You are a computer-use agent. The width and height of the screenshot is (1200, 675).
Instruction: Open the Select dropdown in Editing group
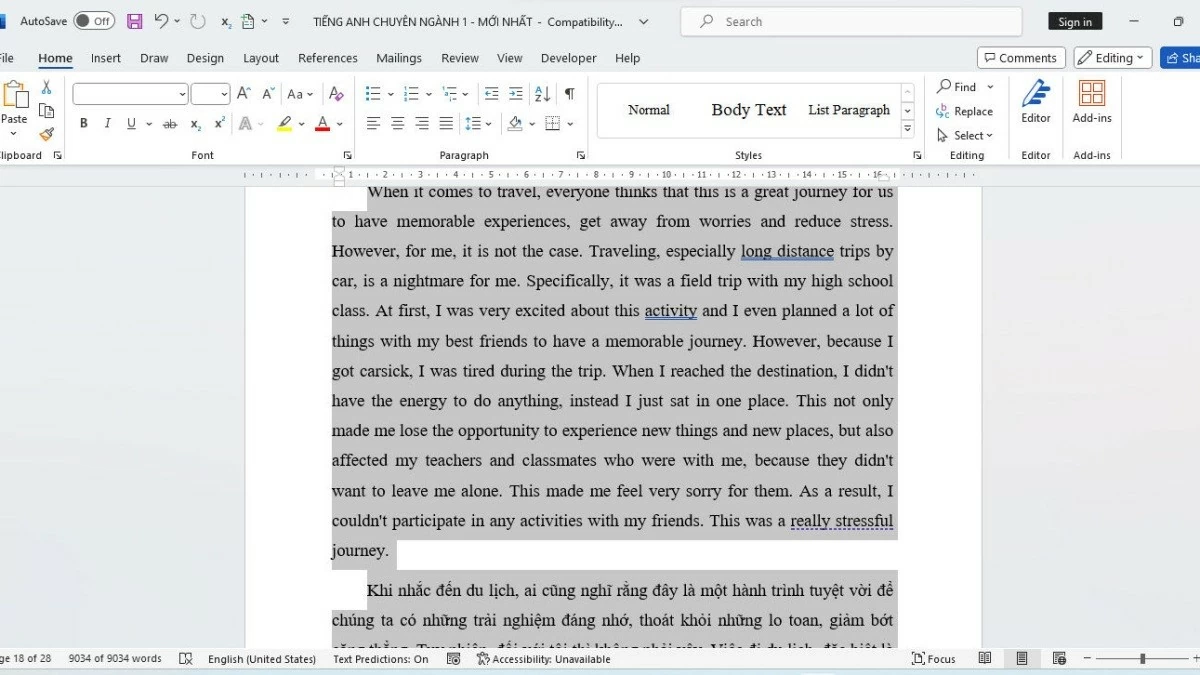966,135
